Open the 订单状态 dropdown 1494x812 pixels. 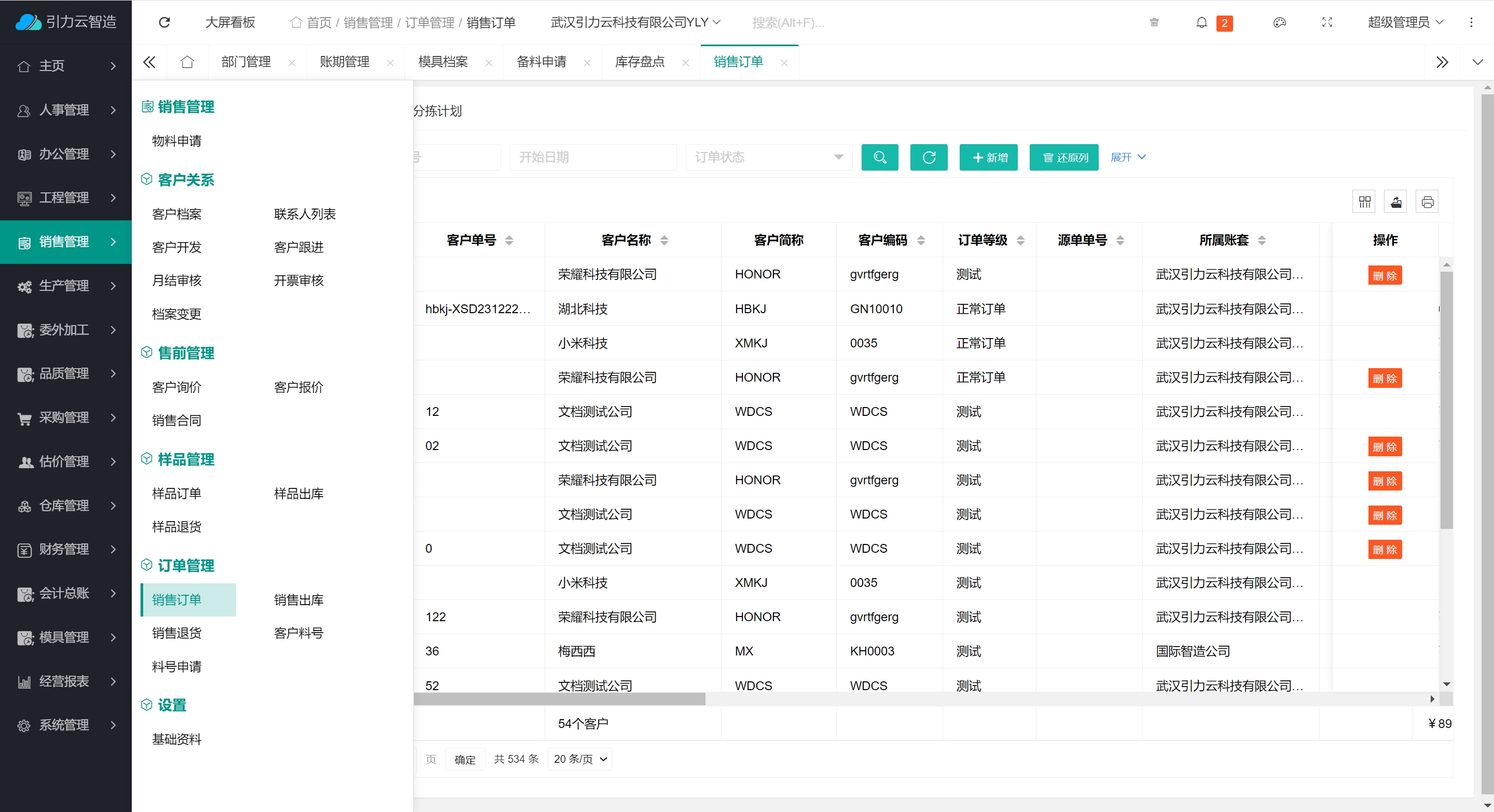point(768,157)
